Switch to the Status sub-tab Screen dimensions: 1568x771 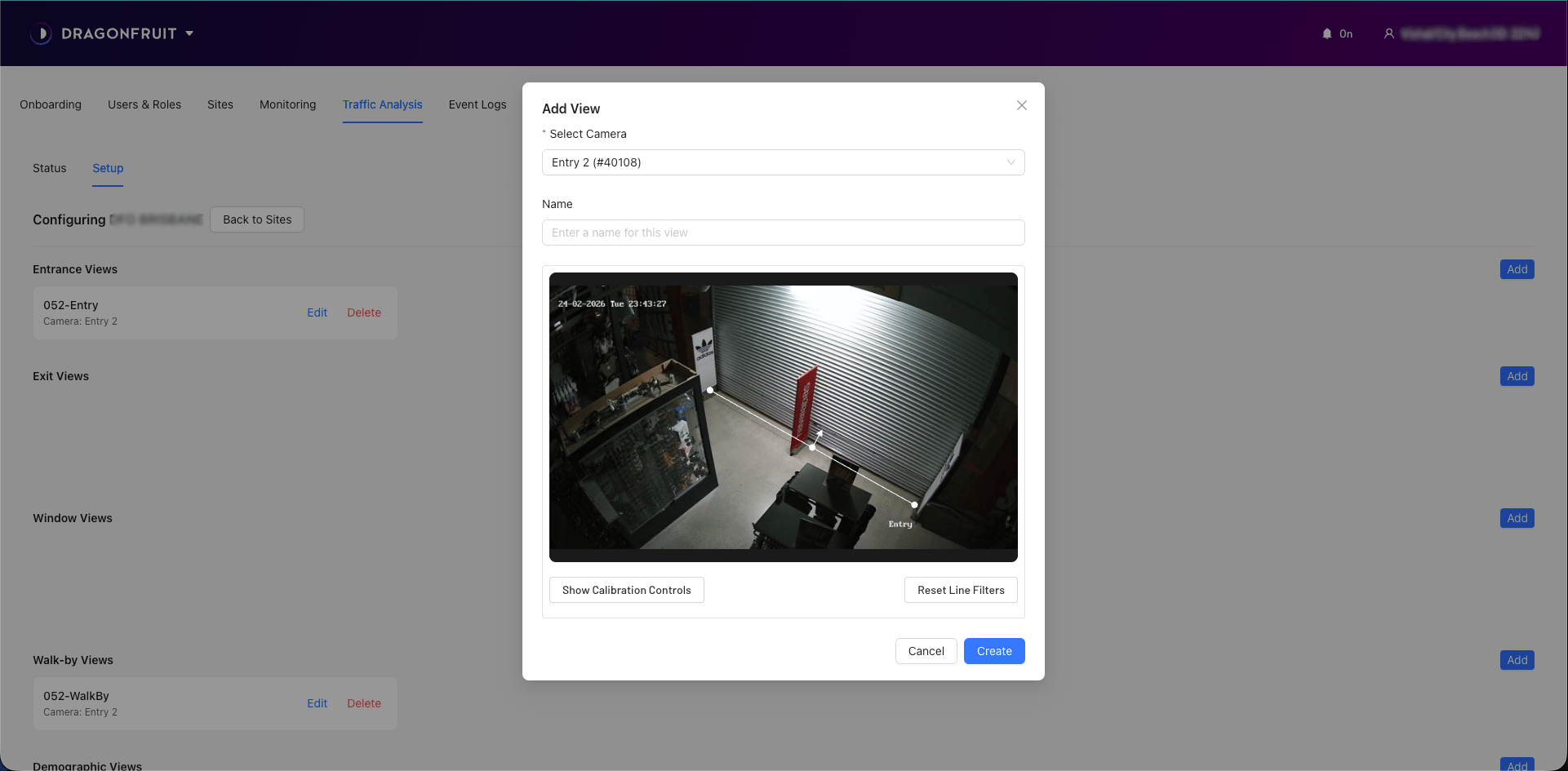point(49,168)
